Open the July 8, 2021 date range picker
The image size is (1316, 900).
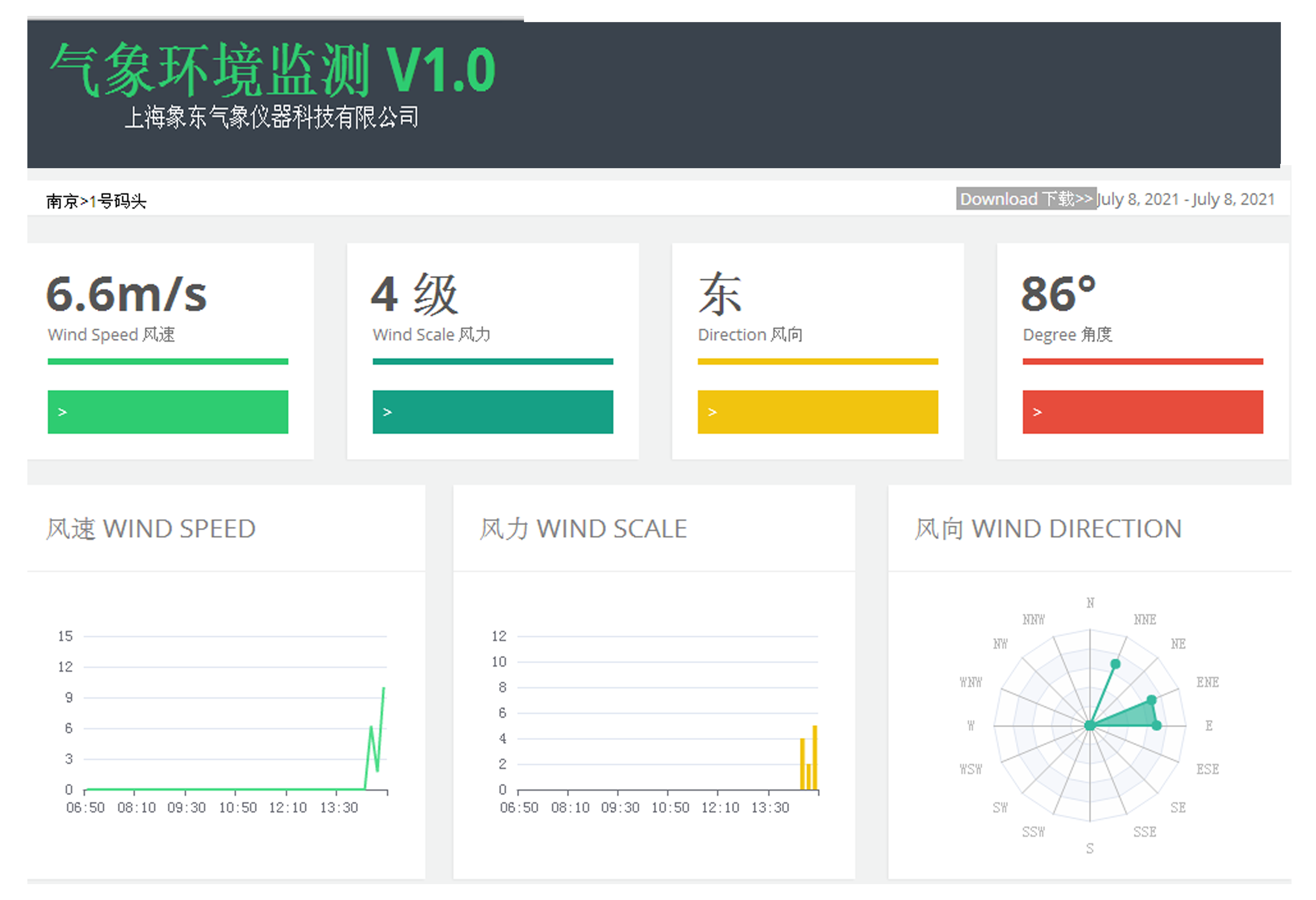(x=1186, y=199)
